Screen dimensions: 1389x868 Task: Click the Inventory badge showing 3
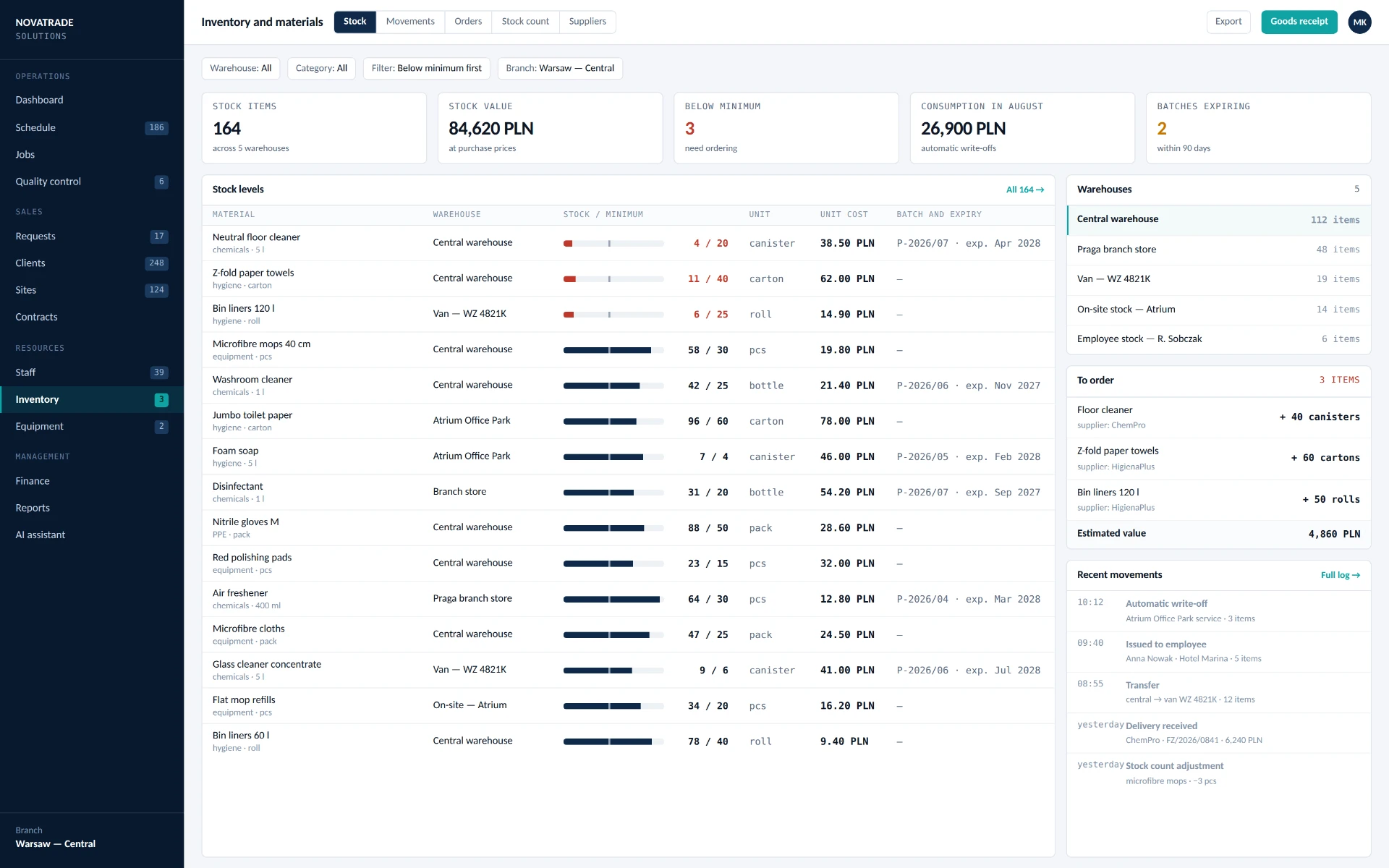tap(161, 399)
